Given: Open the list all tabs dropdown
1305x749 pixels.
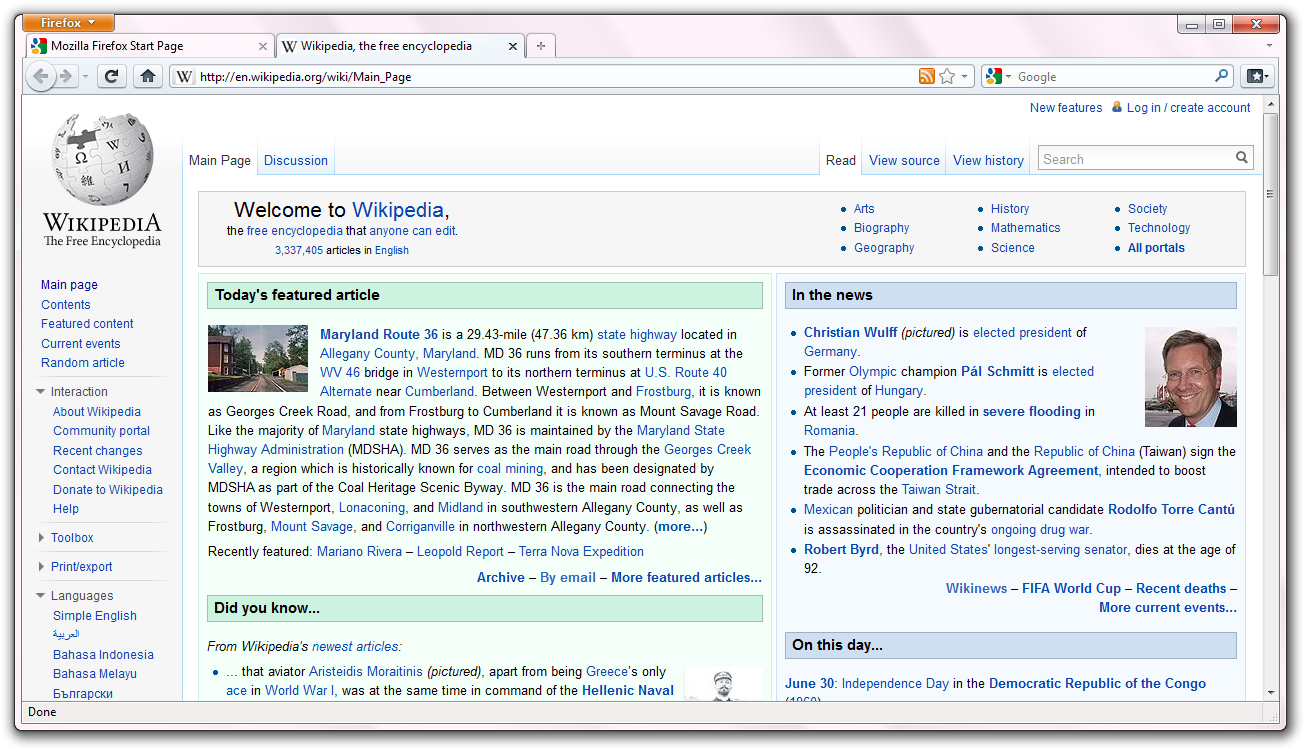Looking at the screenshot, I should point(1270,46).
